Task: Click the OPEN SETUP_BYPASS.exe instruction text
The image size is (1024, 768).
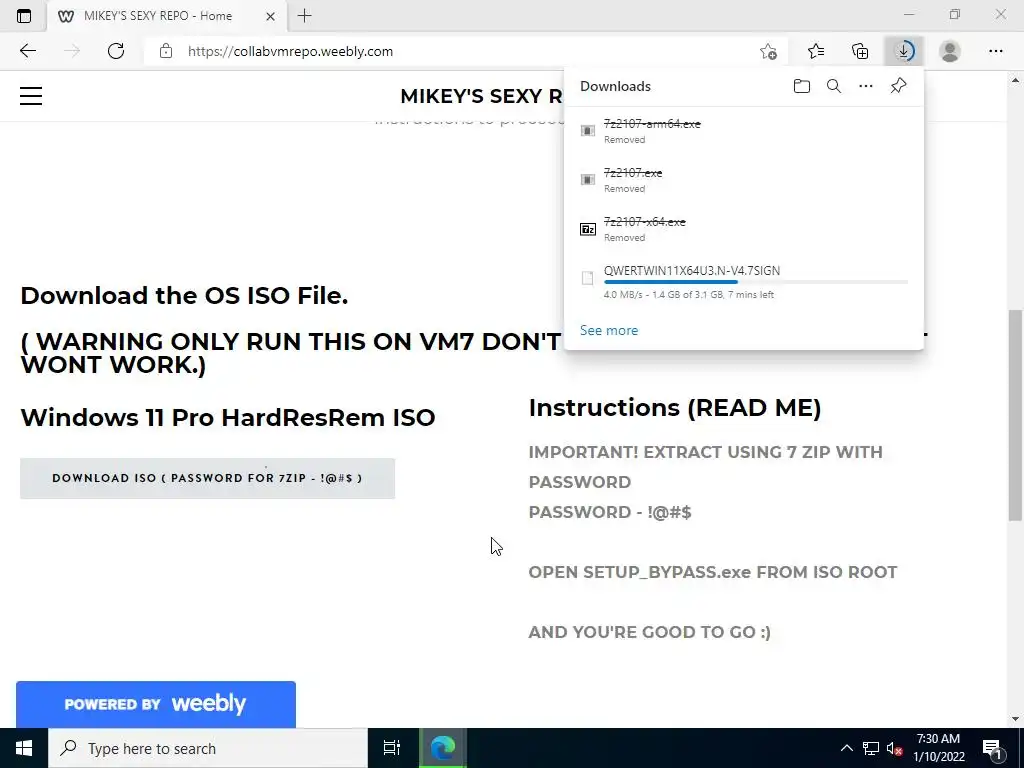Action: 712,572
